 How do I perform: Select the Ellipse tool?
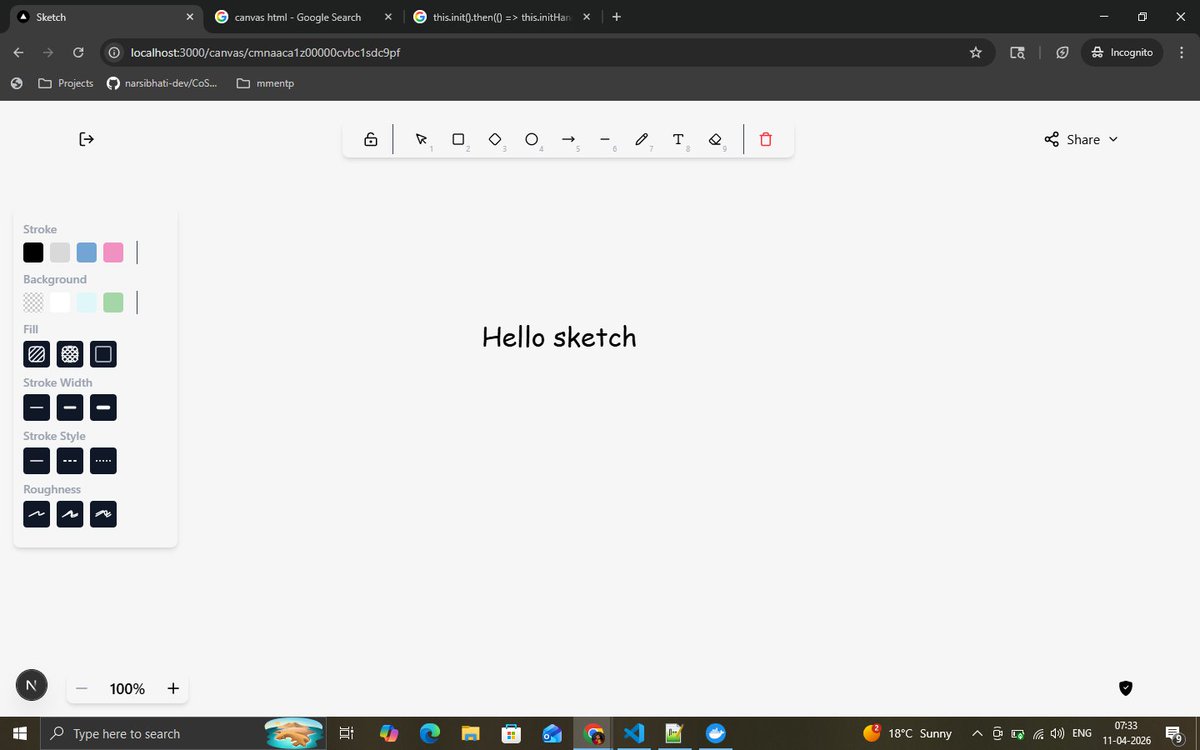(x=531, y=139)
